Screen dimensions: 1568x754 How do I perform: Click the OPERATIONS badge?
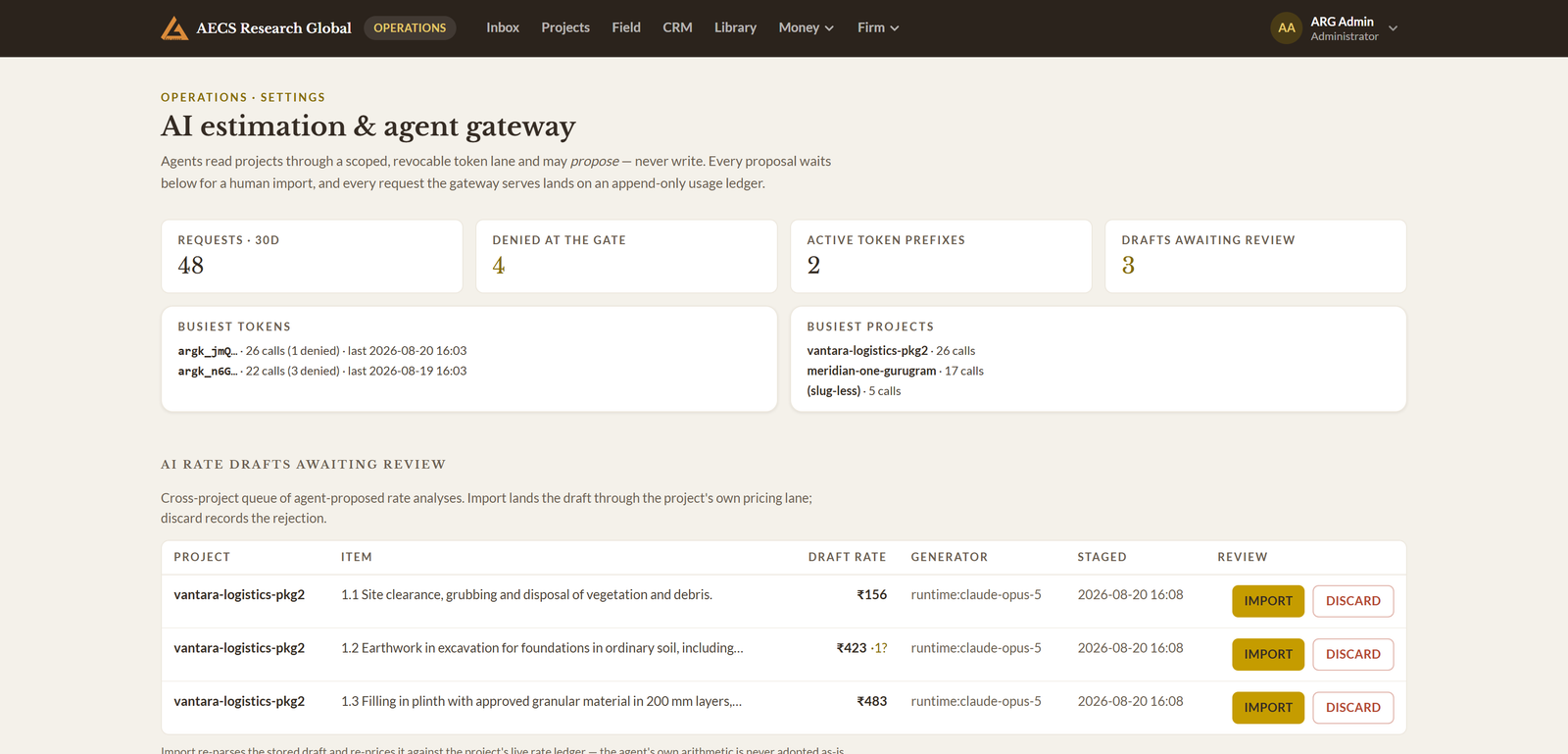tap(410, 27)
